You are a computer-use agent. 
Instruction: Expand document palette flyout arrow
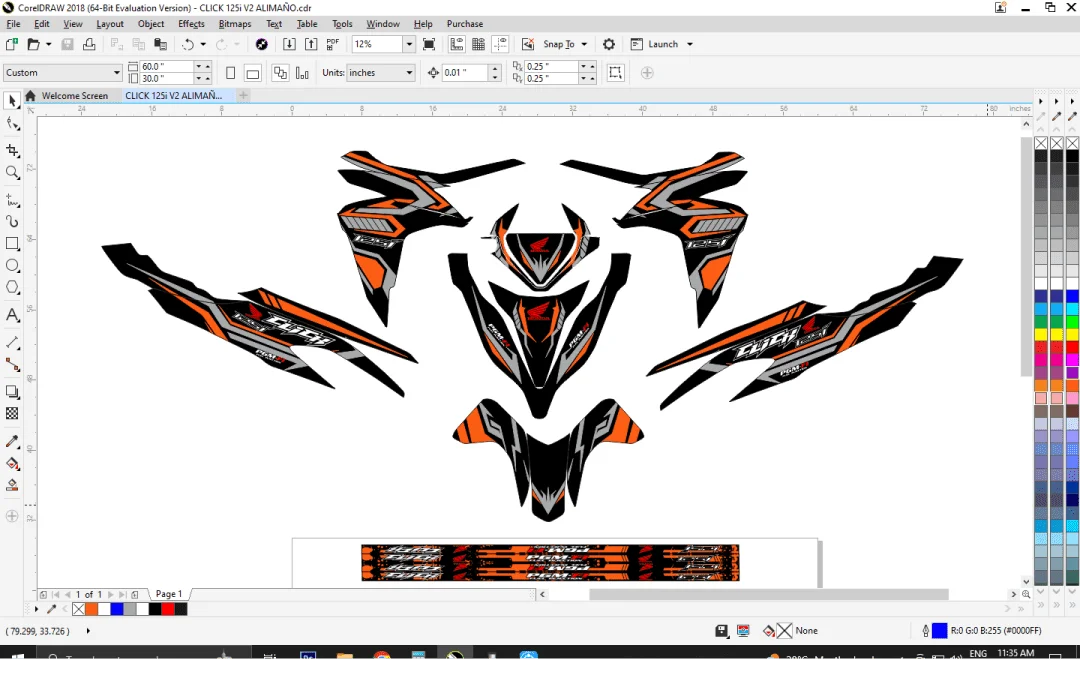click(37, 610)
